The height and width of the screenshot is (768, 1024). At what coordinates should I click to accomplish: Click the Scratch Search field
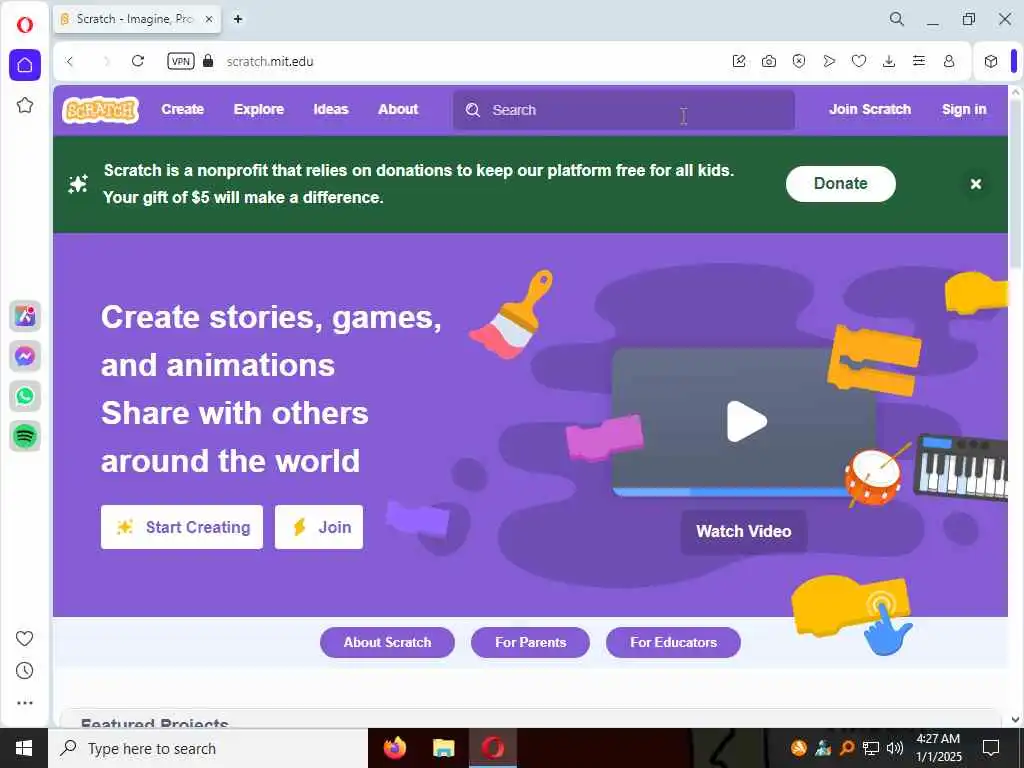click(x=624, y=110)
